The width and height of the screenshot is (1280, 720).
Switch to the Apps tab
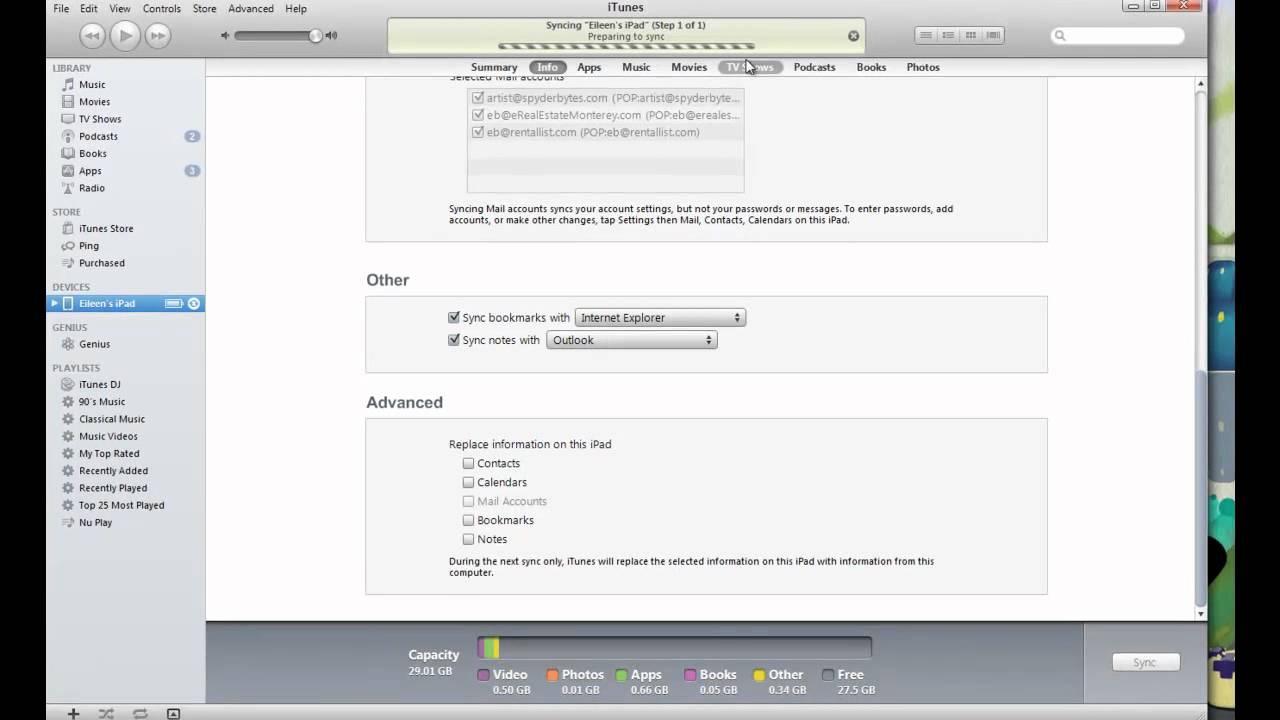click(589, 67)
